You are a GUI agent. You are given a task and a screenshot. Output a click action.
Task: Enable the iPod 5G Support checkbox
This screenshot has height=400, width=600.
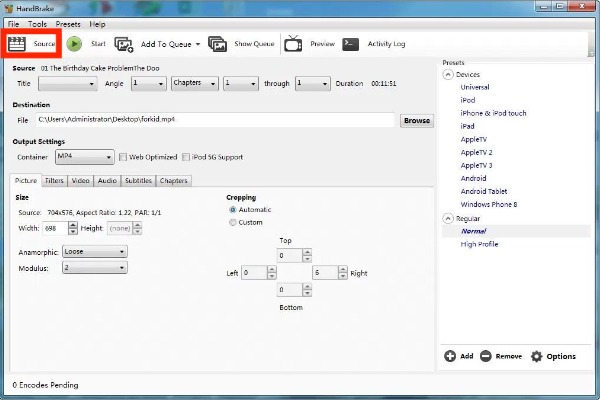186,157
